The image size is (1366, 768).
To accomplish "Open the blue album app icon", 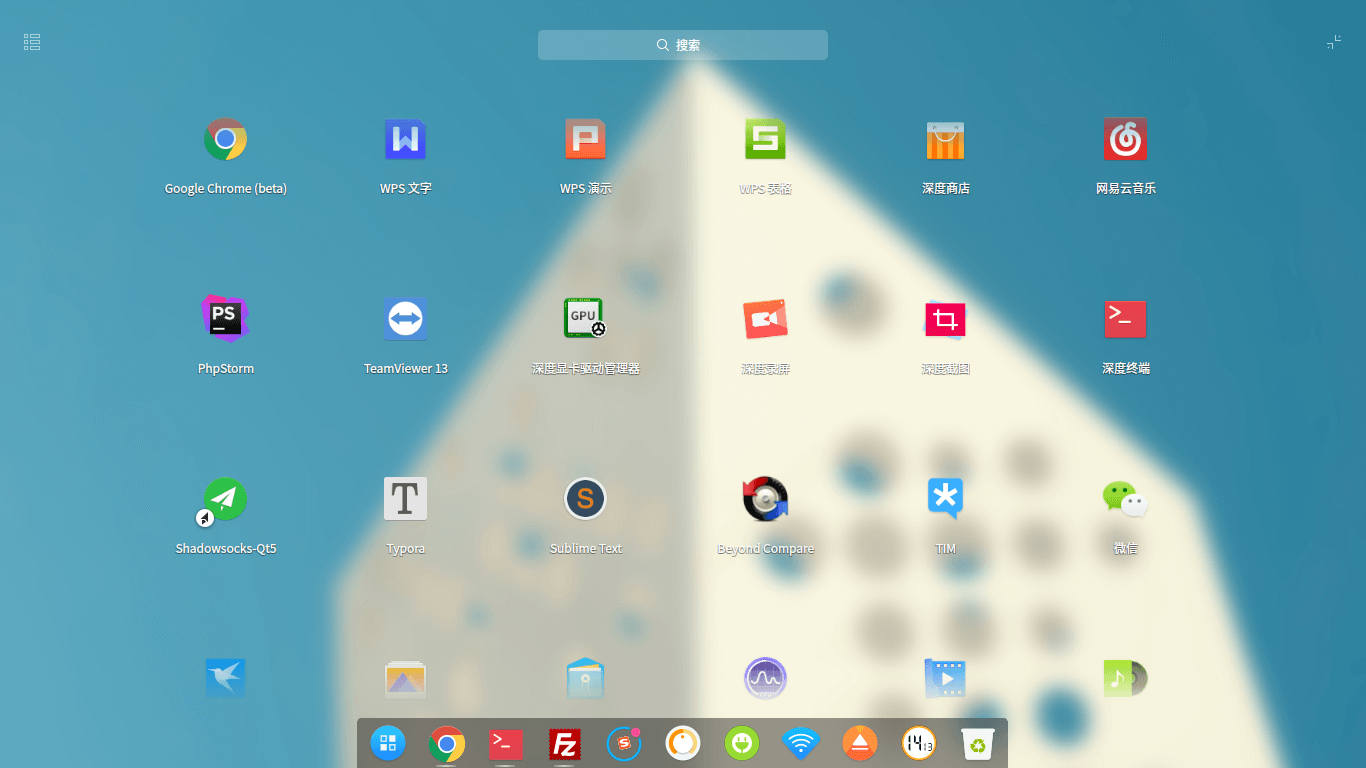I will 586,680.
